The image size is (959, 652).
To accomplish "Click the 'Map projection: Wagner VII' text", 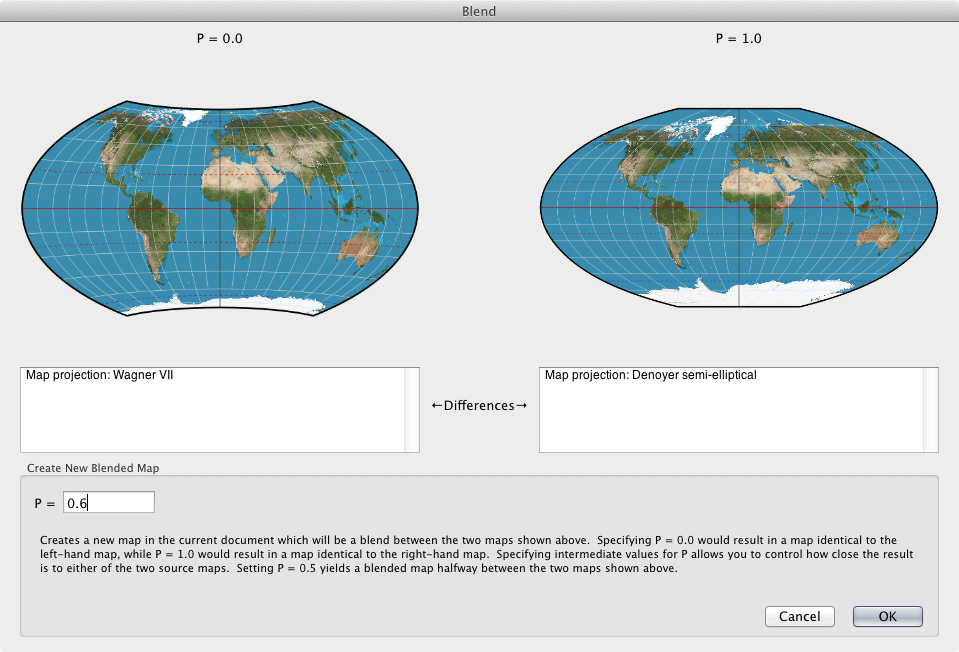I will pos(99,376).
